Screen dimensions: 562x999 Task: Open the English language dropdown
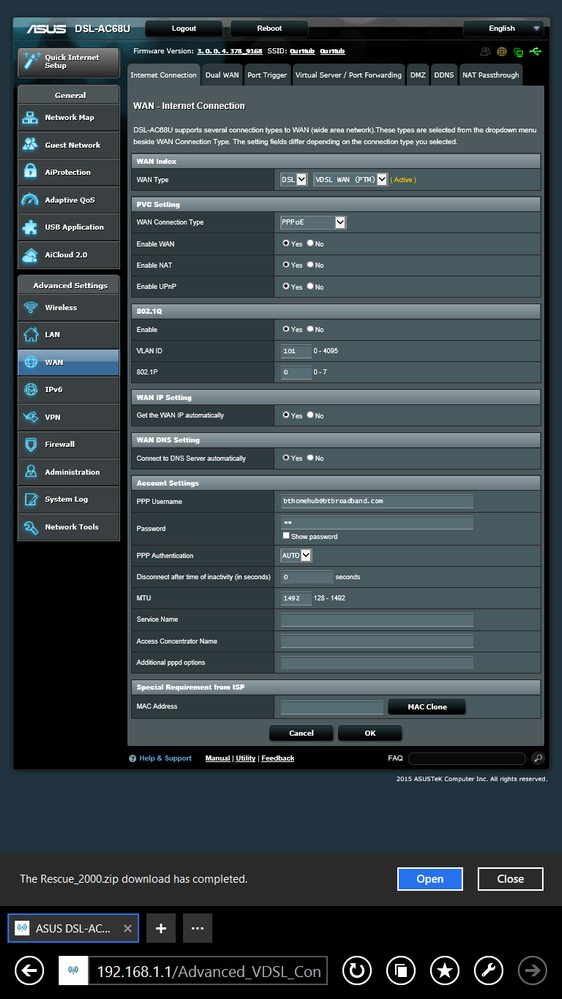pyautogui.click(x=503, y=29)
